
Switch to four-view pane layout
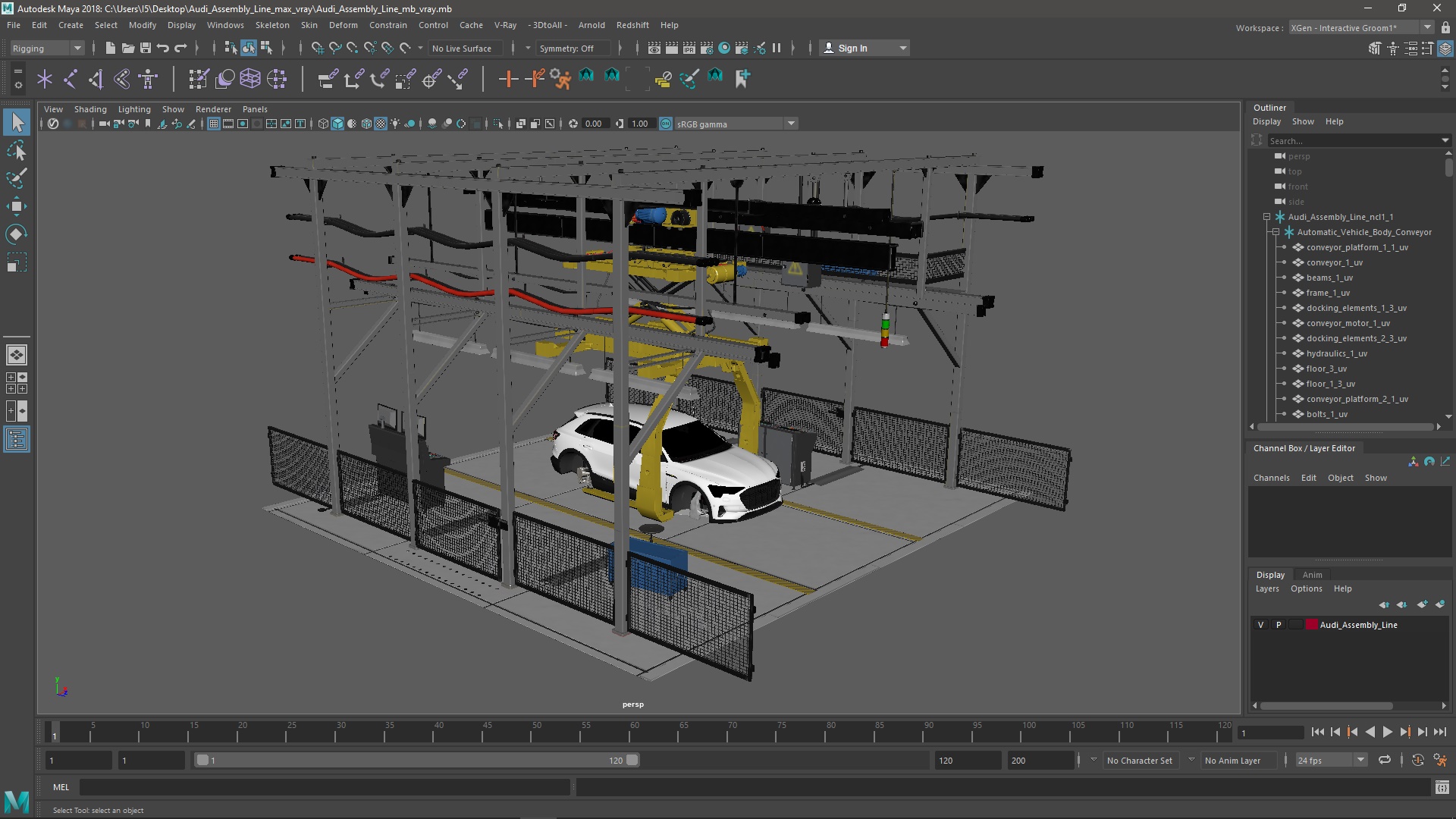pos(17,382)
